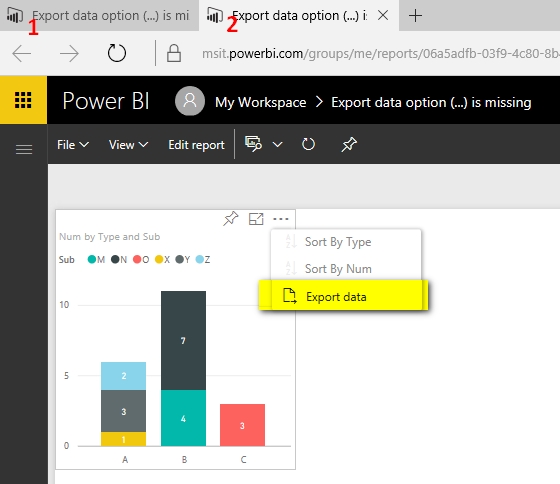560x484 pixels.
Task: Go forward in the browser
Action: (x=69, y=54)
